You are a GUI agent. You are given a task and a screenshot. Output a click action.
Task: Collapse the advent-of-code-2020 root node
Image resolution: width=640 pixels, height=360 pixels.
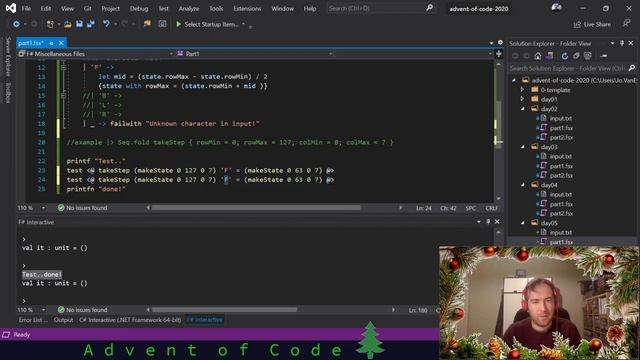[514, 80]
